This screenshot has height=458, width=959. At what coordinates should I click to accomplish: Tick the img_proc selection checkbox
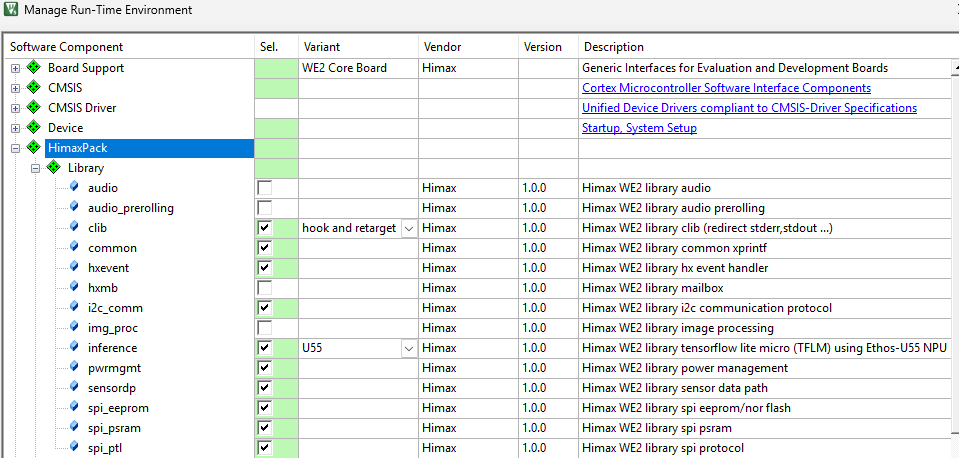[265, 328]
